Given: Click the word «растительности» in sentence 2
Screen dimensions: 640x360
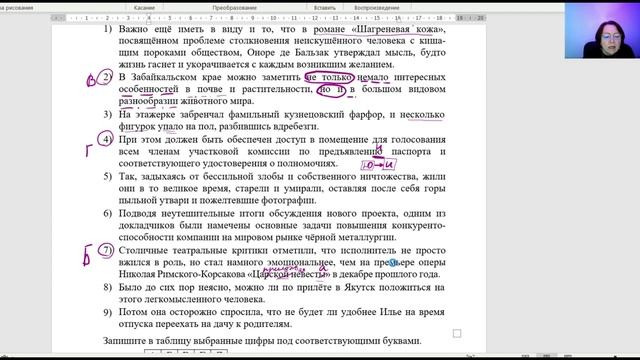Looking at the screenshot, I should 277,89.
